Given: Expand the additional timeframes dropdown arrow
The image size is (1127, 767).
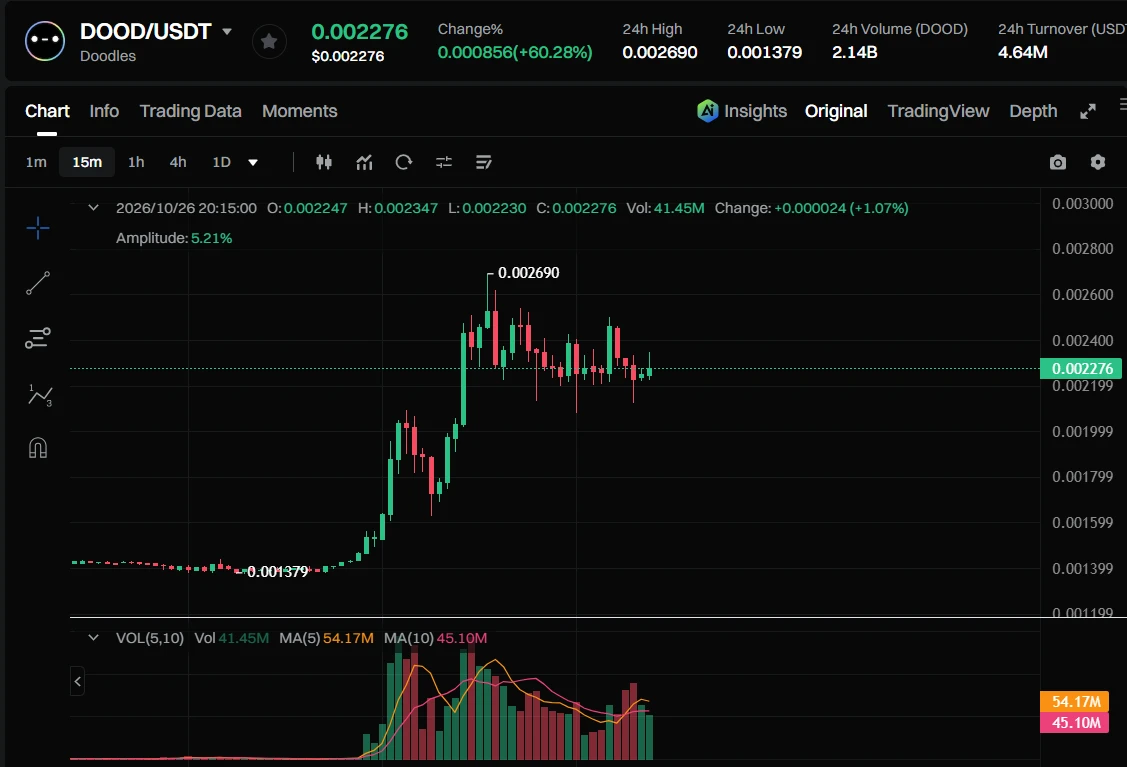Looking at the screenshot, I should tap(253, 162).
